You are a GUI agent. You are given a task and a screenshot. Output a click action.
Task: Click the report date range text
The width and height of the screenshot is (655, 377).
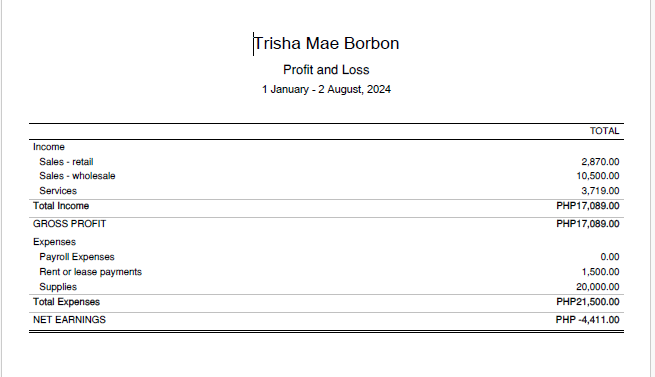click(x=326, y=89)
